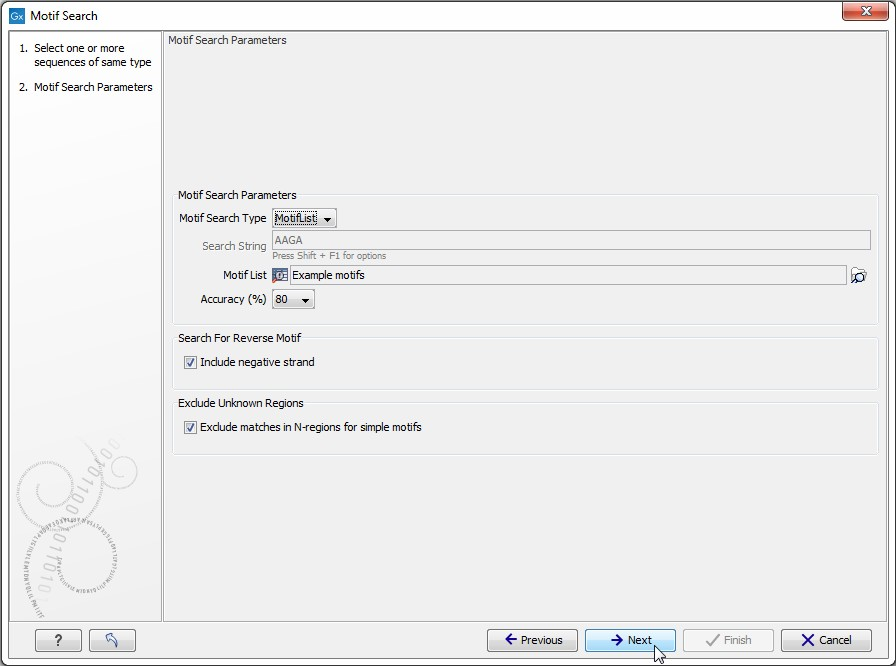Expand the MotifList combo box arrow
Viewport: 896px width, 666px height.
point(329,218)
